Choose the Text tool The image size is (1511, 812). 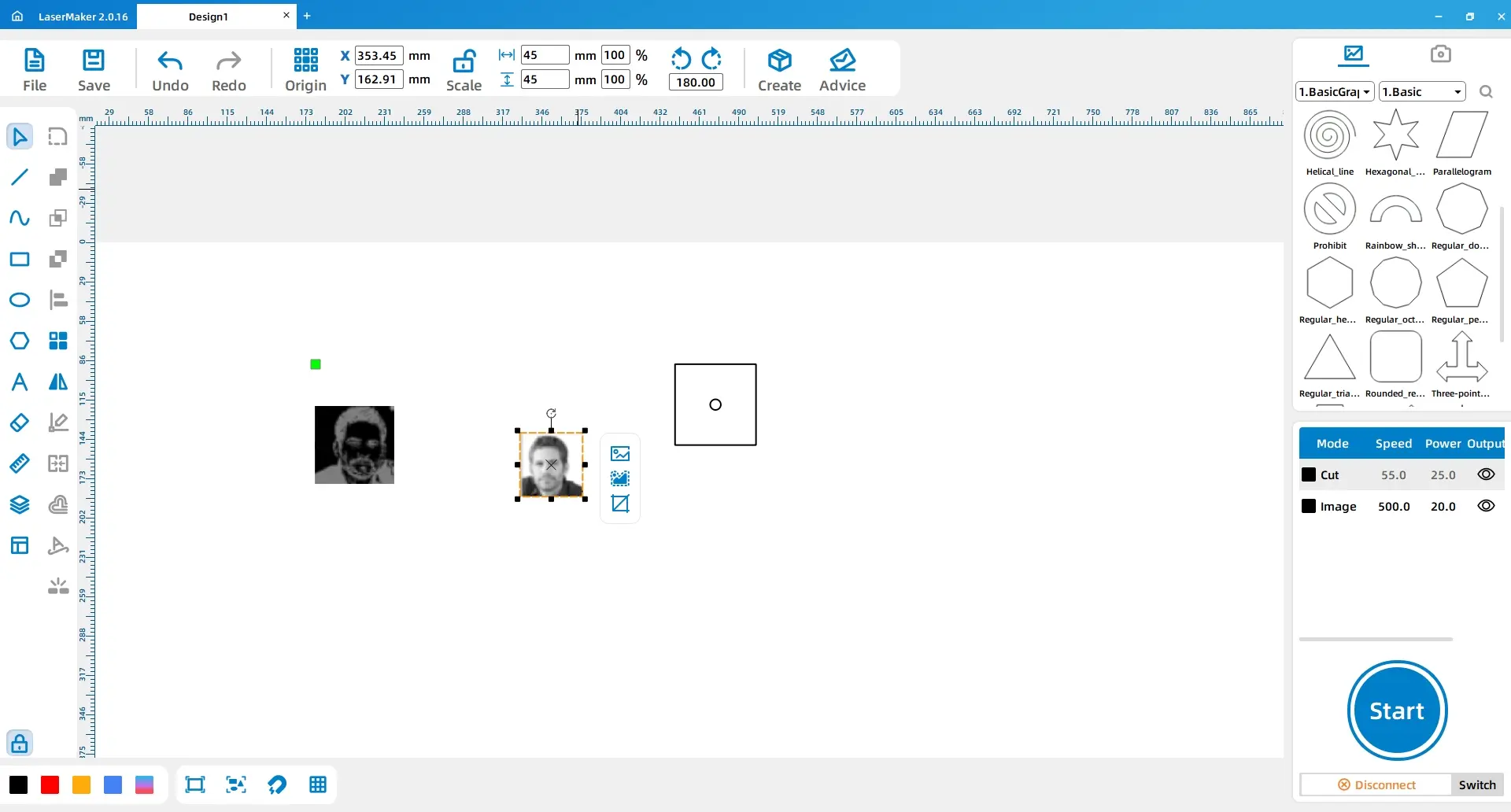20,382
